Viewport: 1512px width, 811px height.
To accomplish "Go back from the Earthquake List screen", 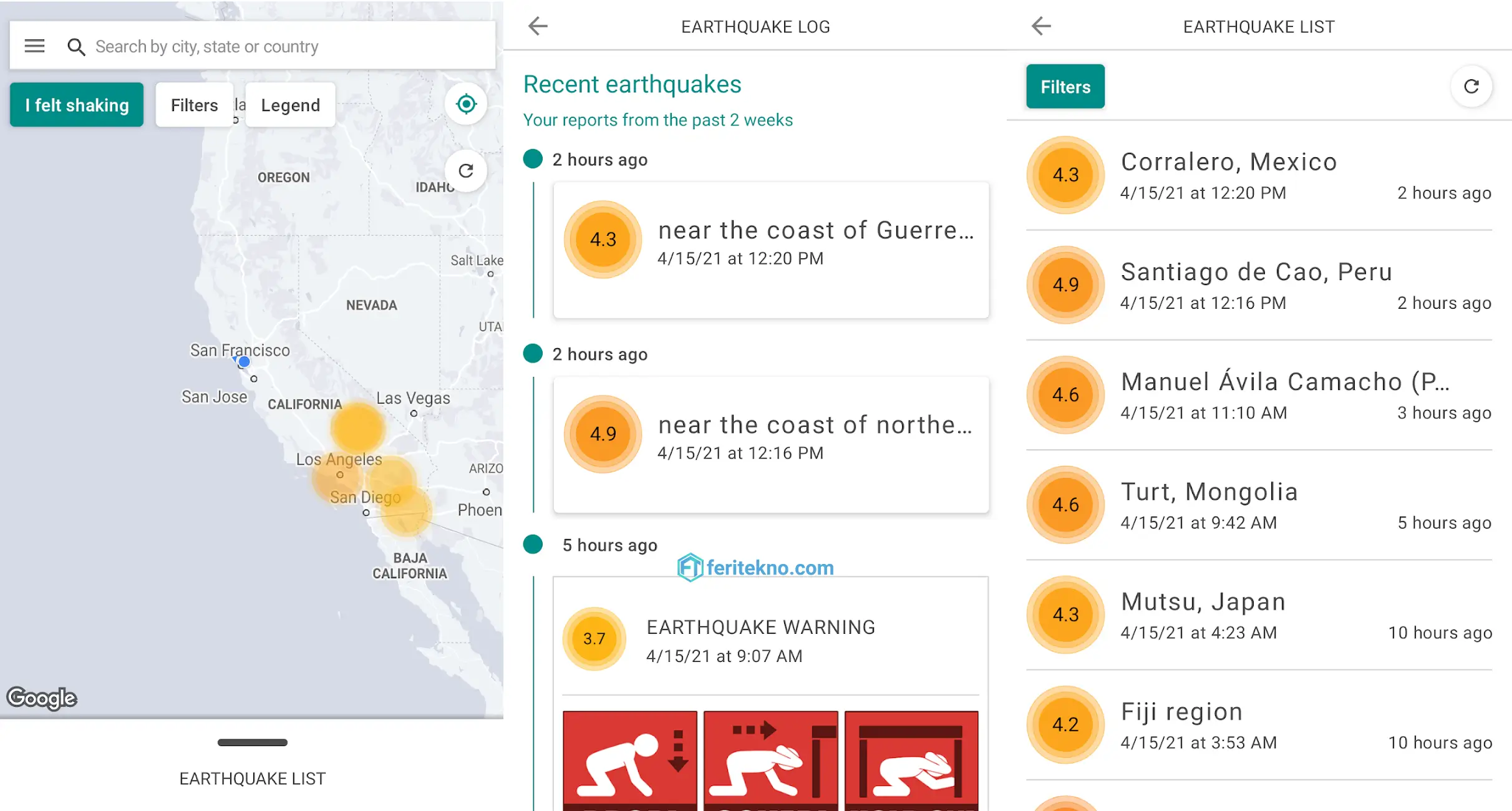I will pos(1041,26).
